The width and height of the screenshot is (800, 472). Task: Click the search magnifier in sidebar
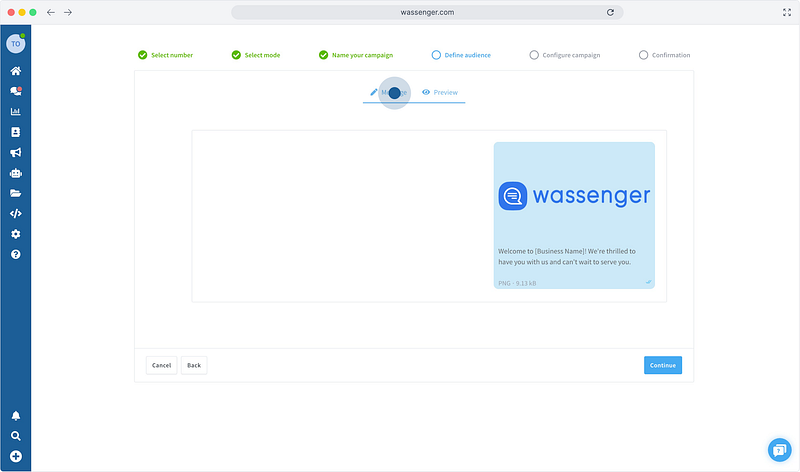click(15, 436)
